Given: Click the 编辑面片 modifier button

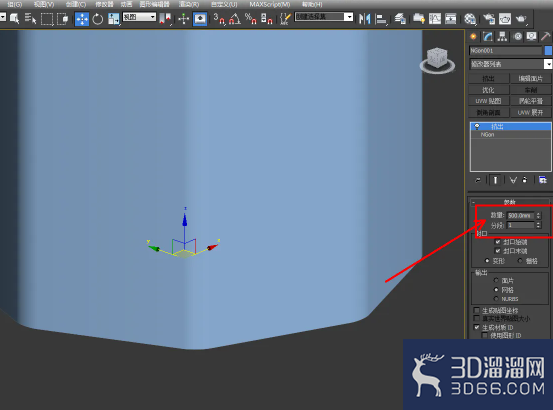Looking at the screenshot, I should pyautogui.click(x=530, y=78).
